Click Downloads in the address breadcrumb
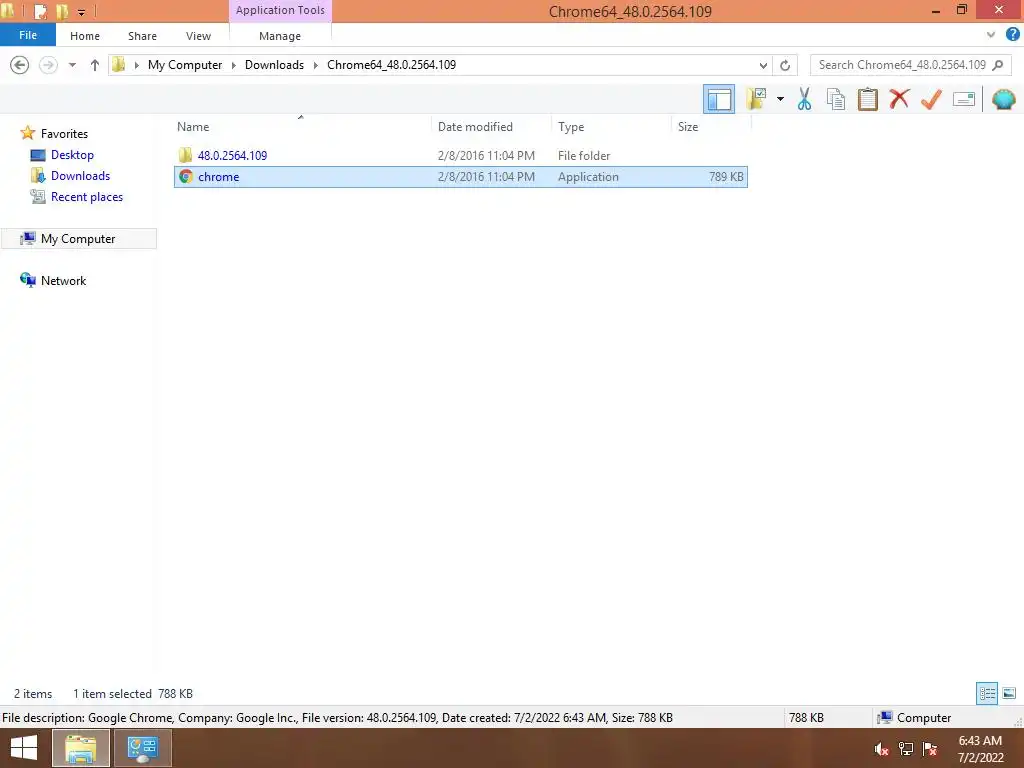 point(274,65)
